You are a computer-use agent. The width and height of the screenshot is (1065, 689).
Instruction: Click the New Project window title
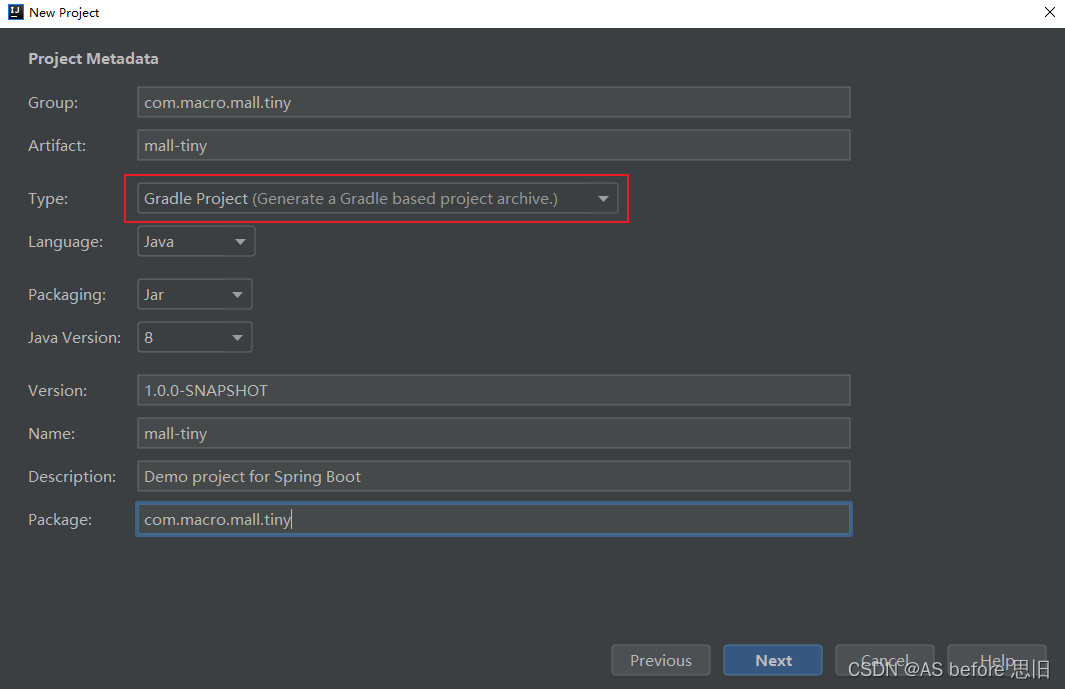[x=64, y=12]
